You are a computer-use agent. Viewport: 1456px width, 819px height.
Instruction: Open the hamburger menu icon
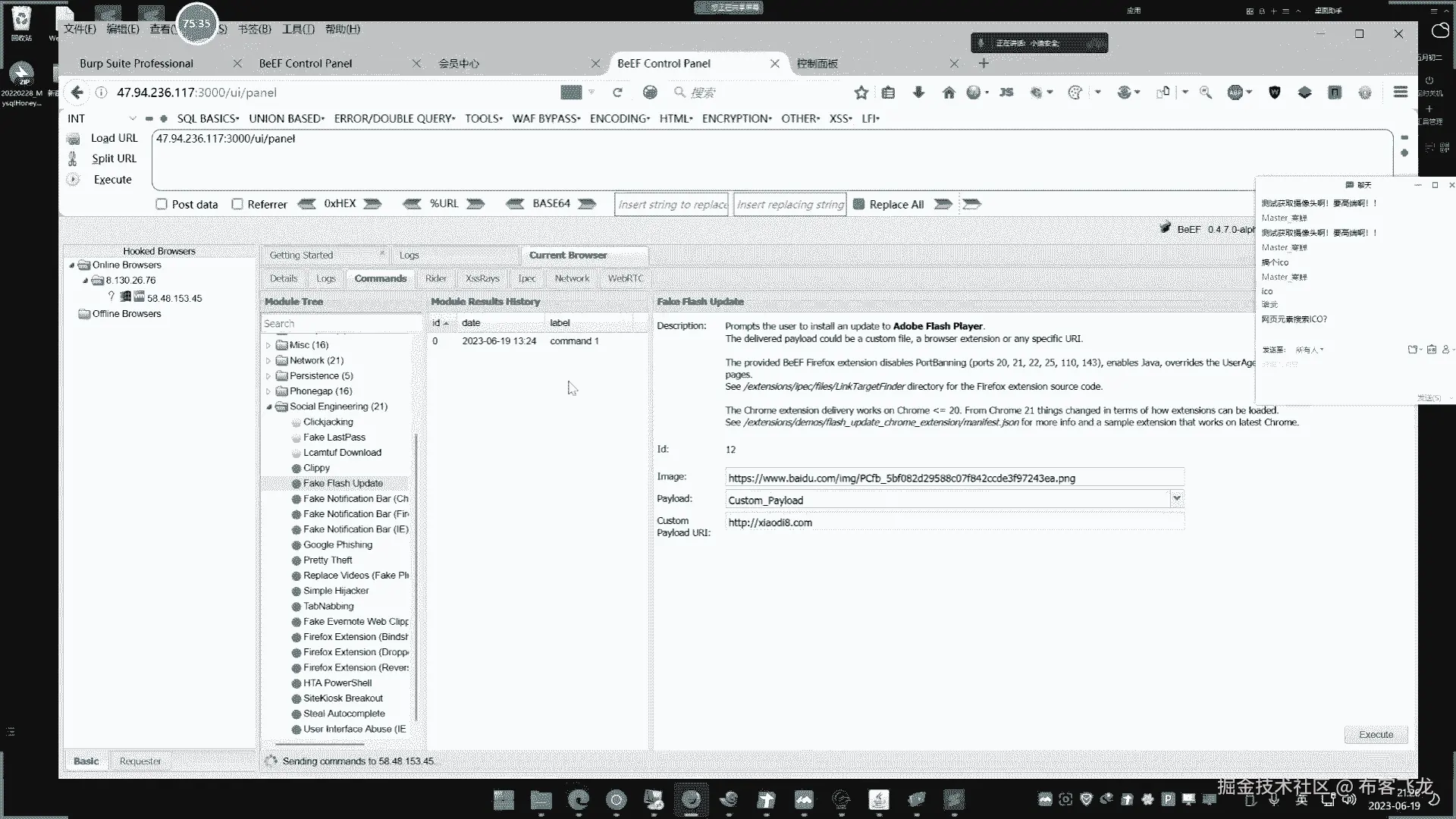1400,92
